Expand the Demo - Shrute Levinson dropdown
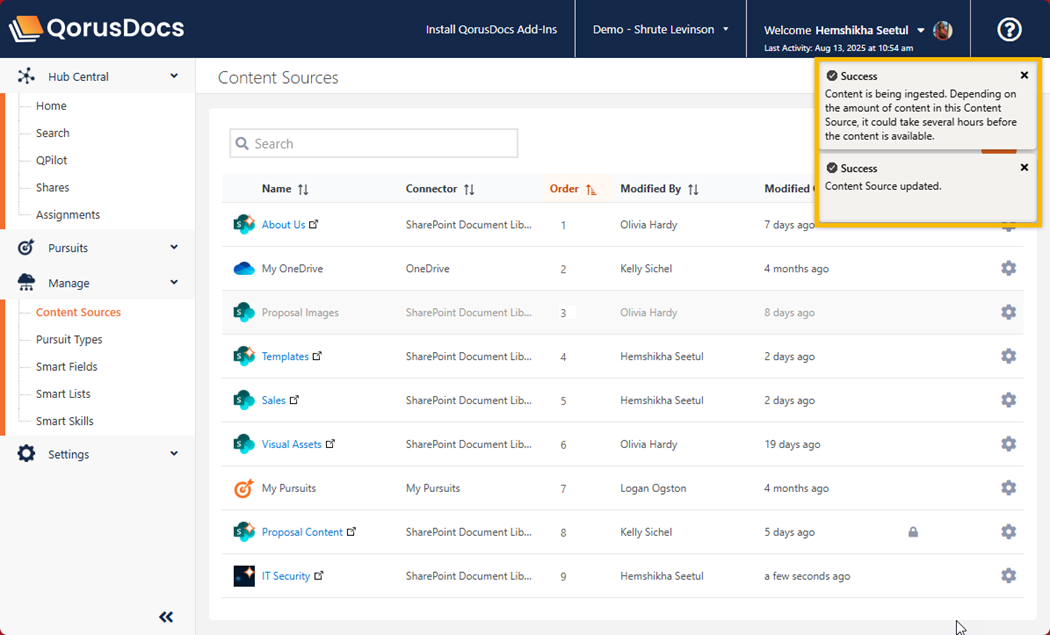 pyautogui.click(x=660, y=30)
